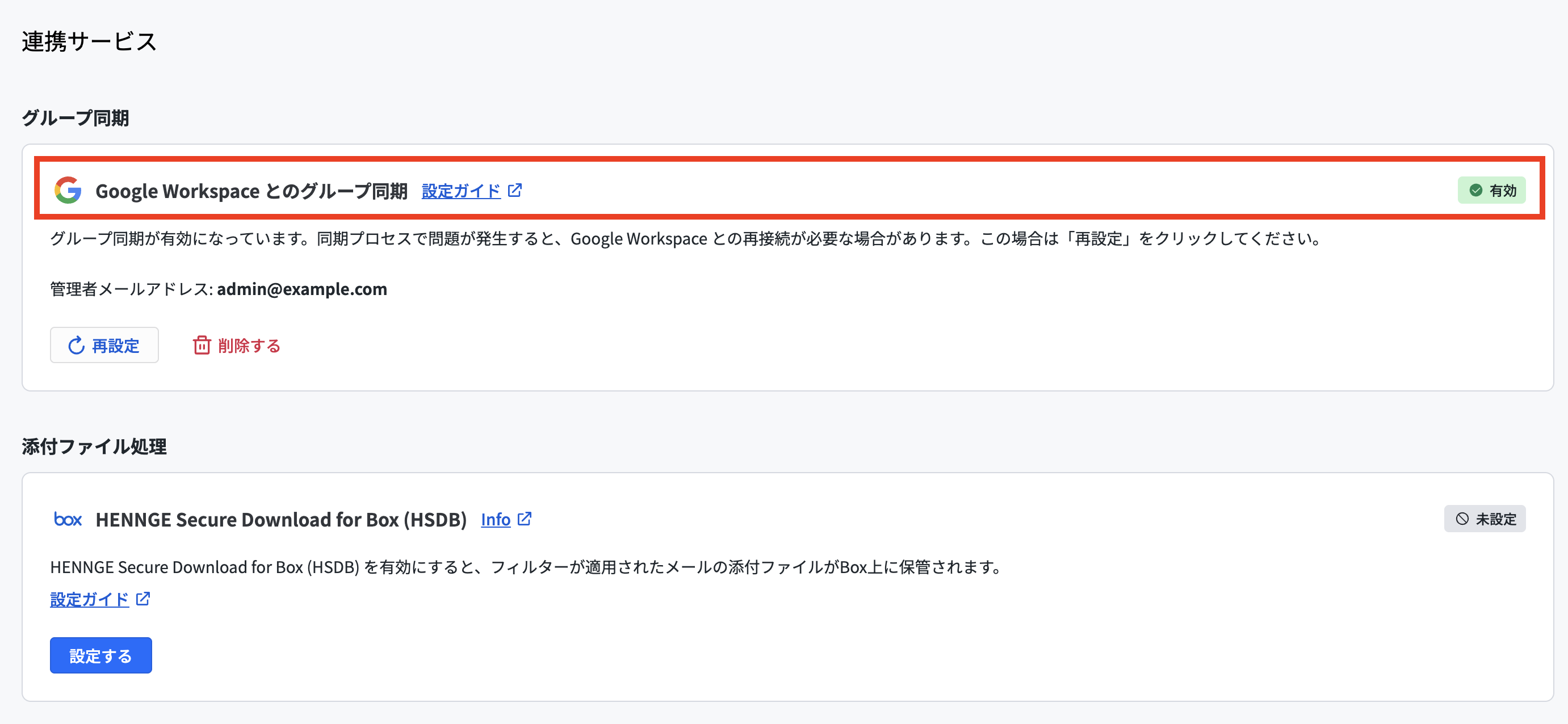Click the 連携サービス page heading
Viewport: 1568px width, 724px height.
[90, 41]
